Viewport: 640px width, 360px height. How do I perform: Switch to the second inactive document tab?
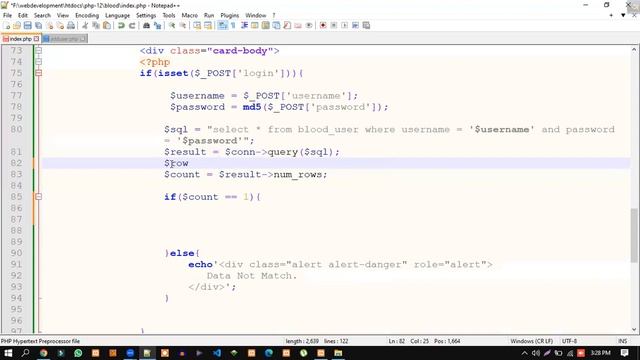click(64, 39)
